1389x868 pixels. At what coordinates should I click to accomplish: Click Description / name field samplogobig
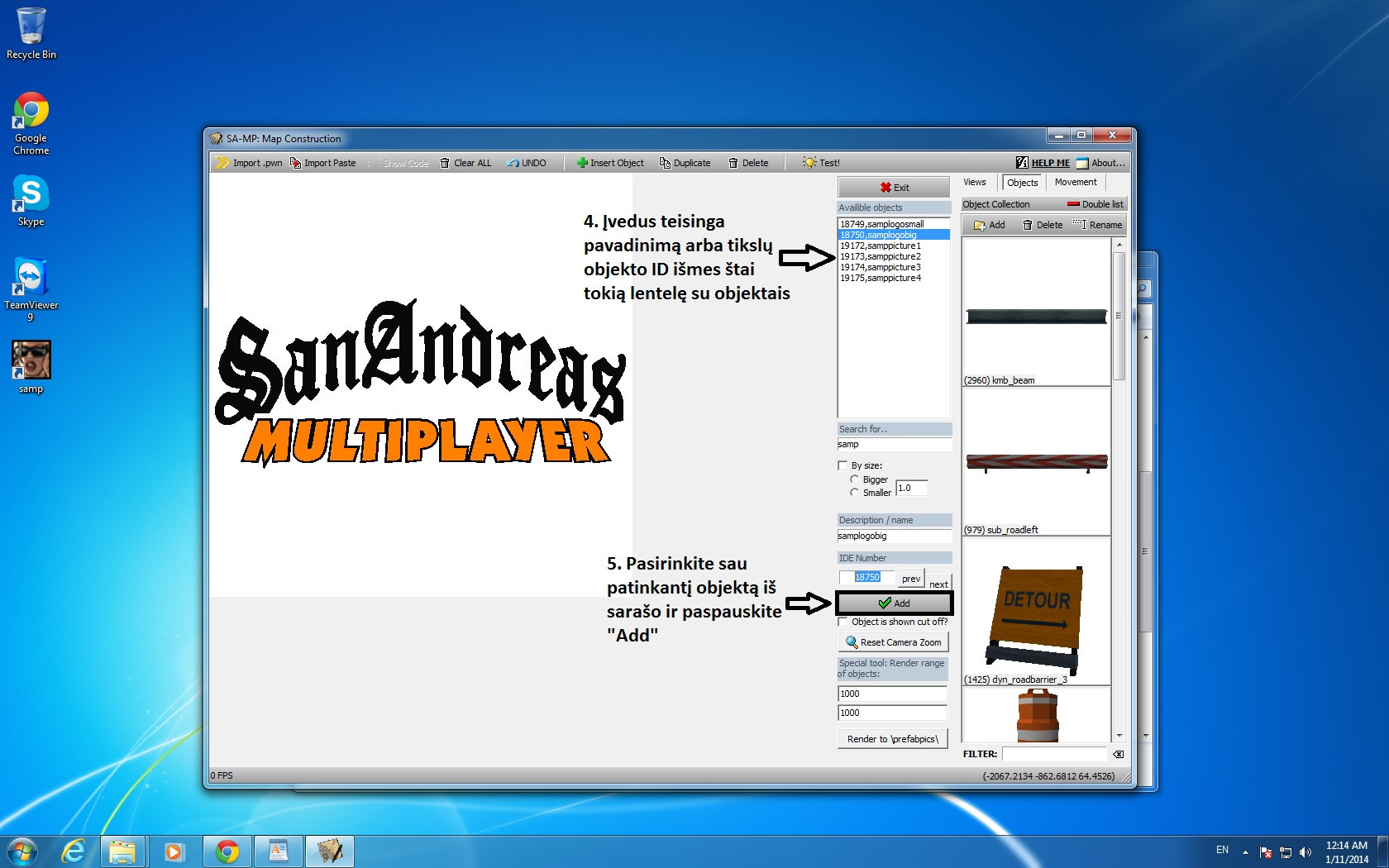894,536
